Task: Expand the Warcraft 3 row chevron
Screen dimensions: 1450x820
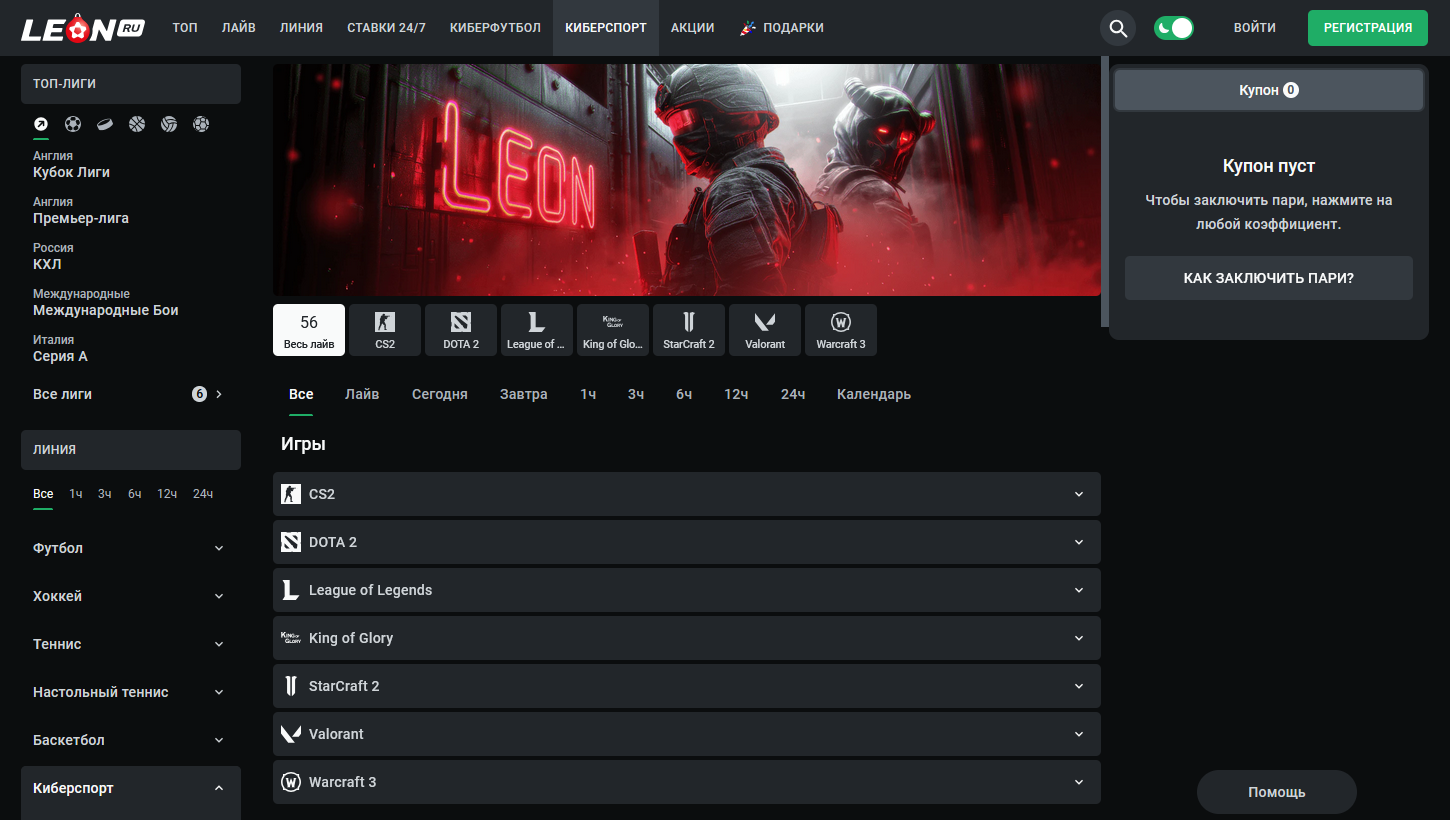Action: (1079, 782)
